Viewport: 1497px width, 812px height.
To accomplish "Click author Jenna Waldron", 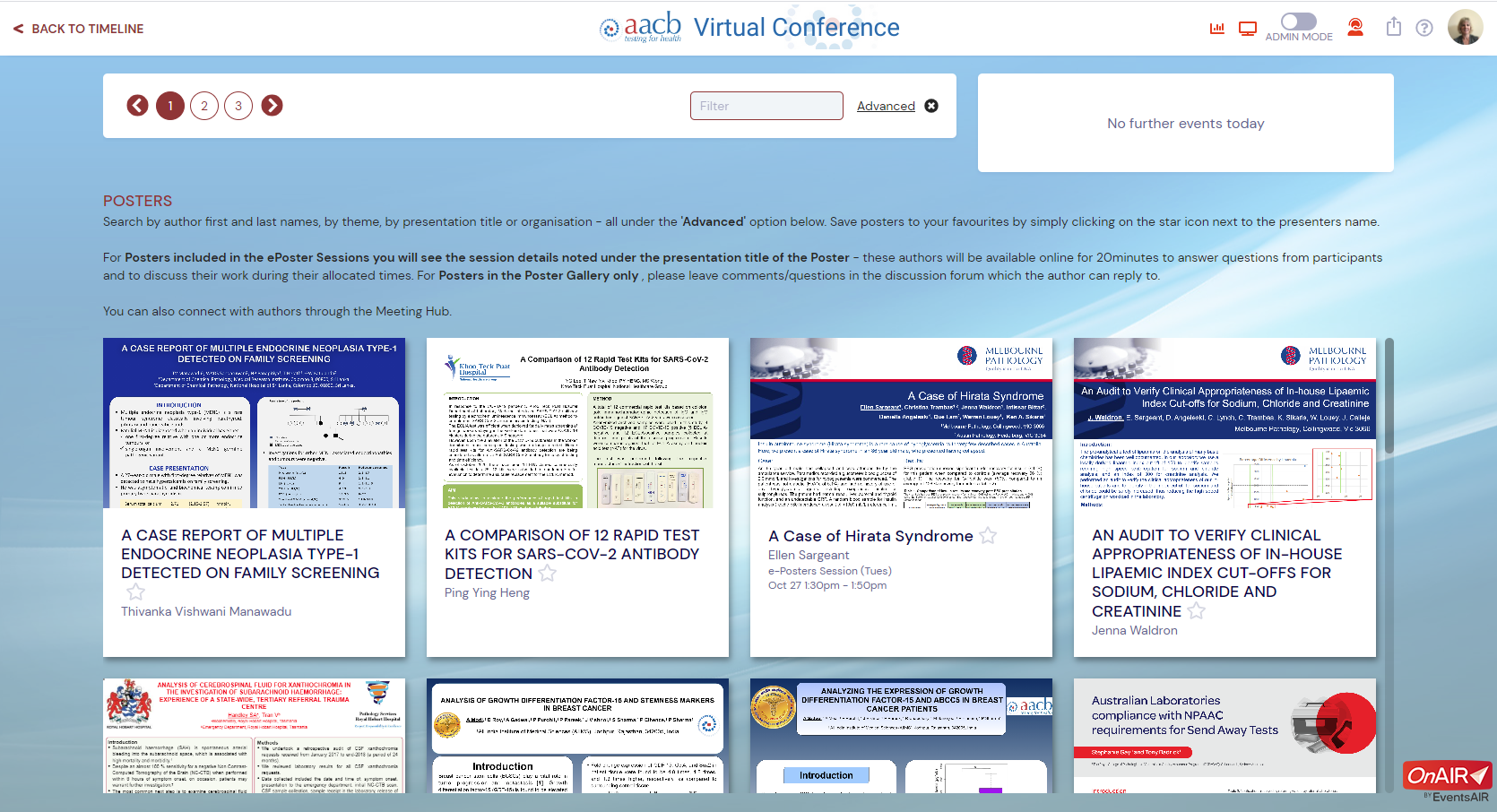I will coord(1135,630).
